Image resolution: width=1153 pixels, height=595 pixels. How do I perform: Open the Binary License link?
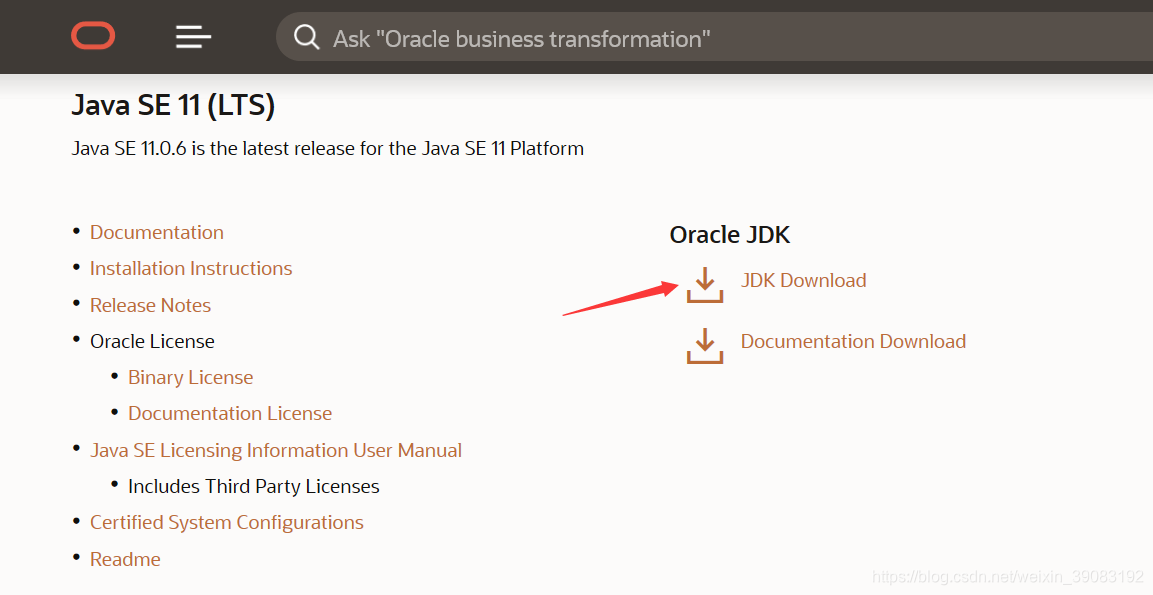190,377
